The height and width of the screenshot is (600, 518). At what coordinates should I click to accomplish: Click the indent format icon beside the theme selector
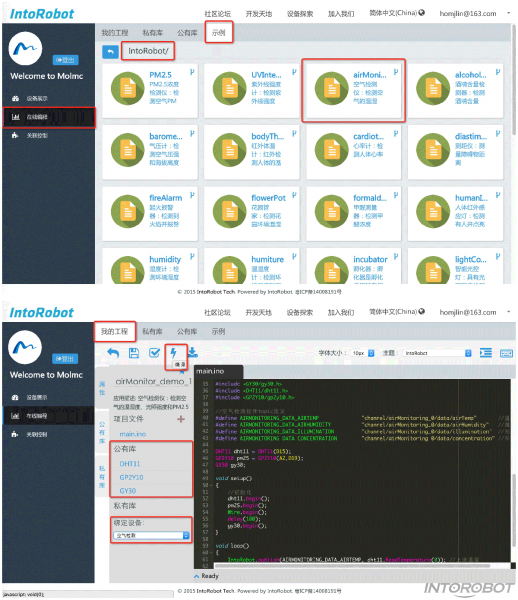point(485,352)
